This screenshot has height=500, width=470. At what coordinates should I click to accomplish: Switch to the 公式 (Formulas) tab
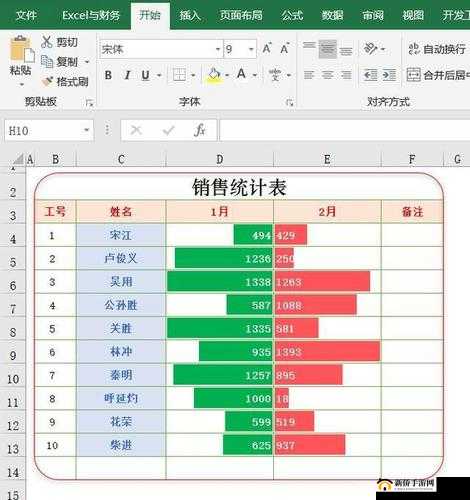(x=292, y=15)
